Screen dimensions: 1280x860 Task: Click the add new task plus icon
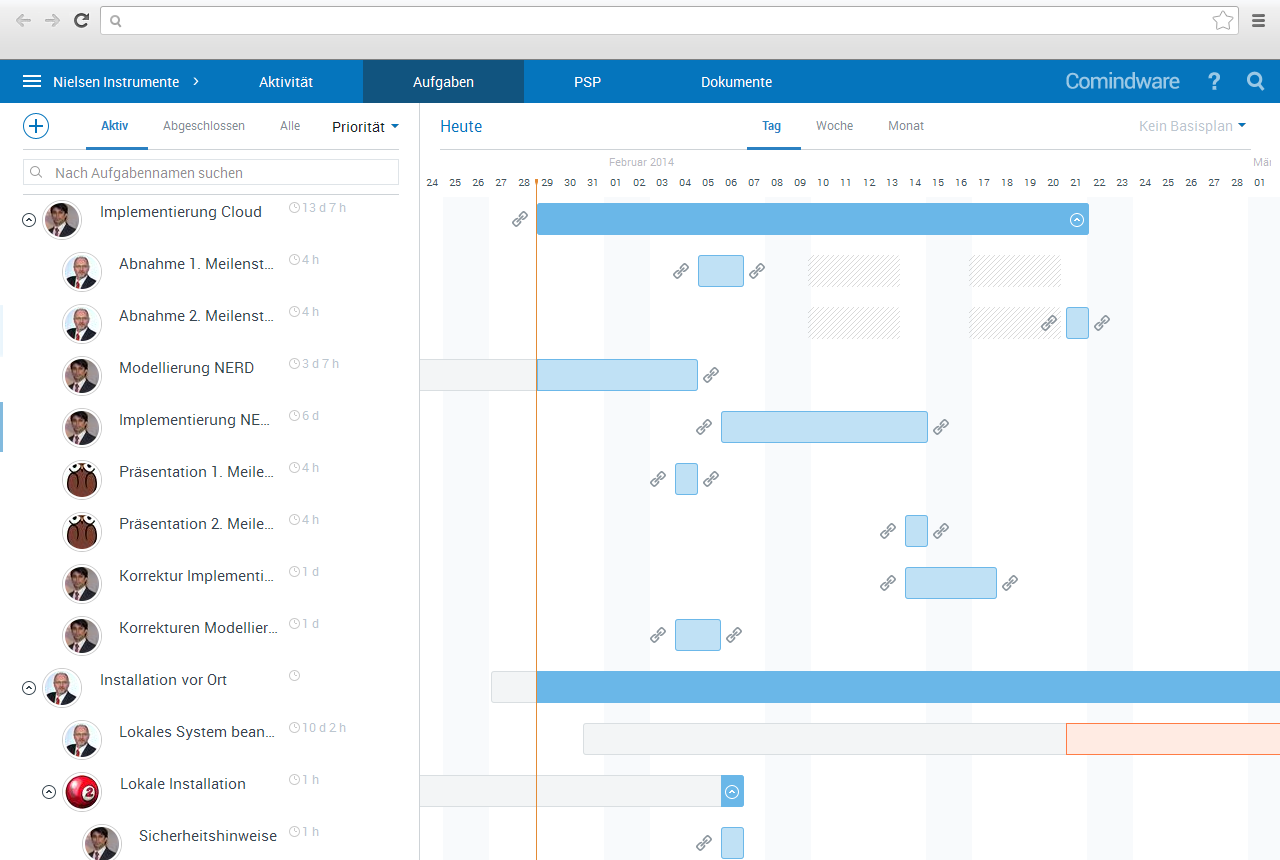[36, 126]
